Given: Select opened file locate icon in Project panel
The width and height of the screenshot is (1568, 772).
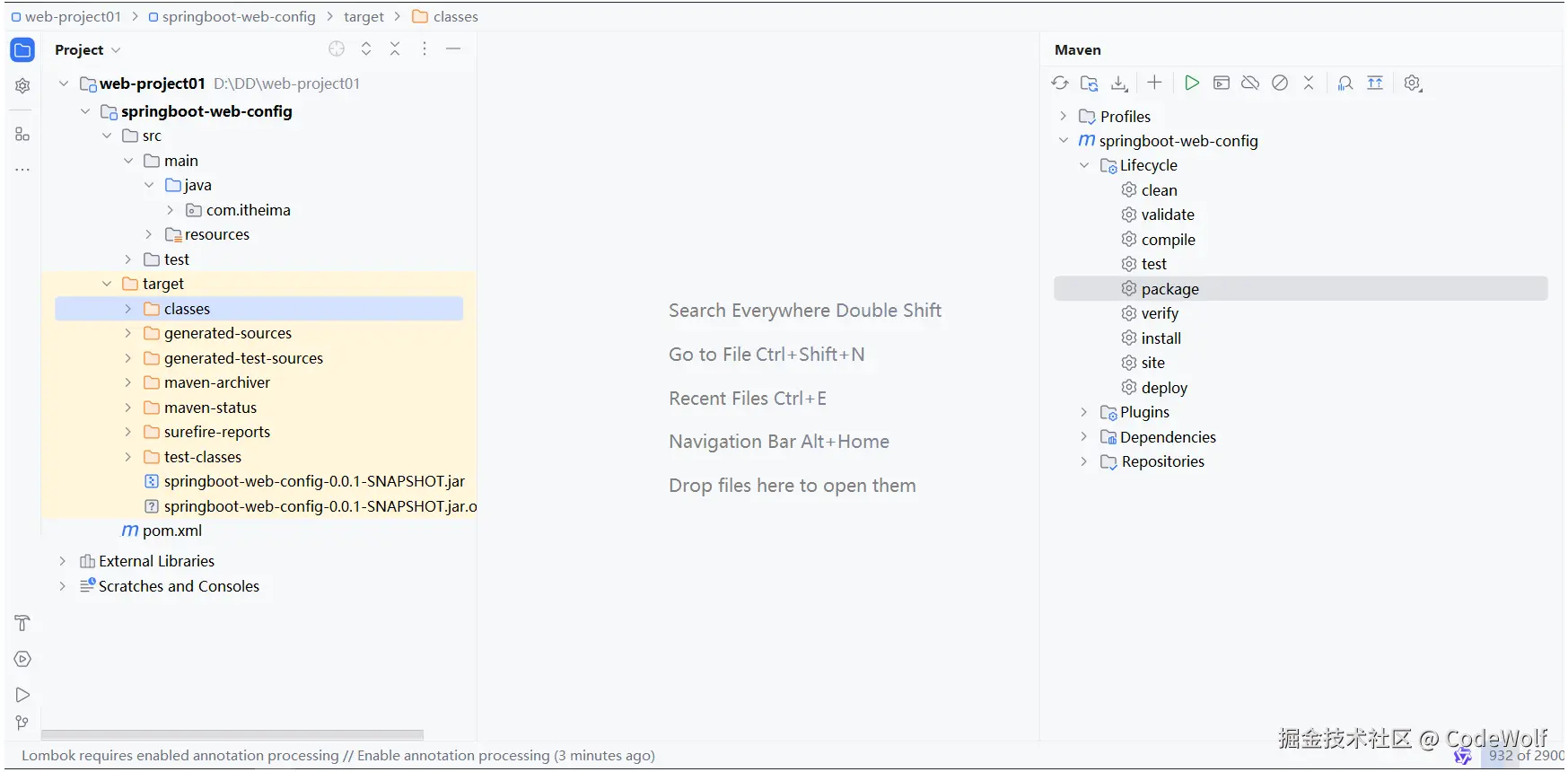Looking at the screenshot, I should pos(337,49).
